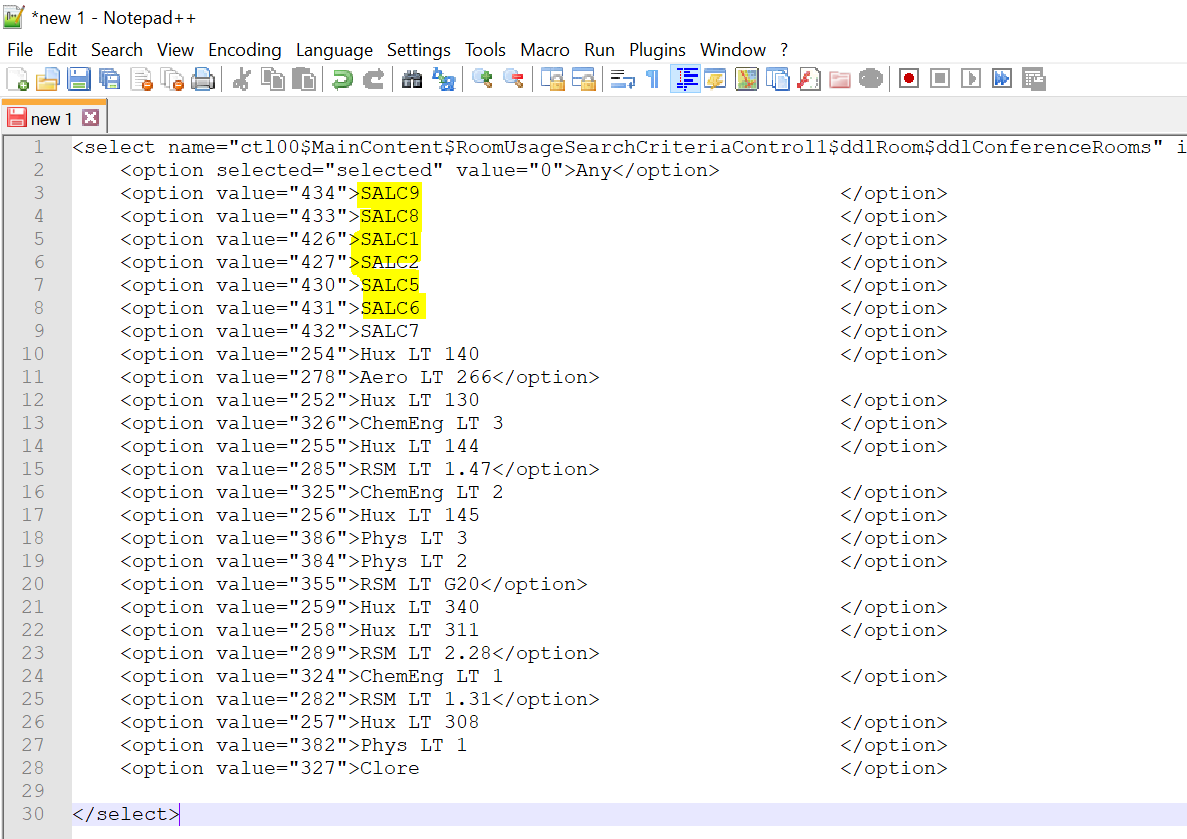Screen dimensions: 1187x839
Task: Zoom in using the magnifier plus icon
Action: click(x=483, y=79)
